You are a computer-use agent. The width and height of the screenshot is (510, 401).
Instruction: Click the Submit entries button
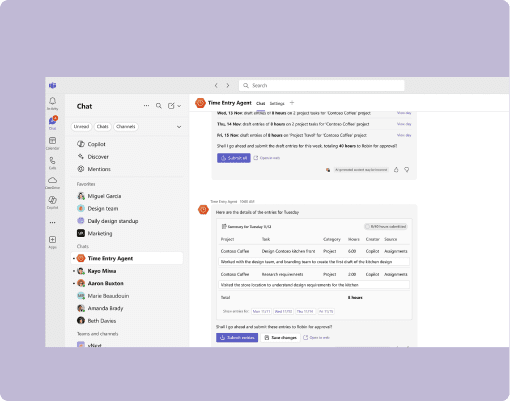click(237, 338)
